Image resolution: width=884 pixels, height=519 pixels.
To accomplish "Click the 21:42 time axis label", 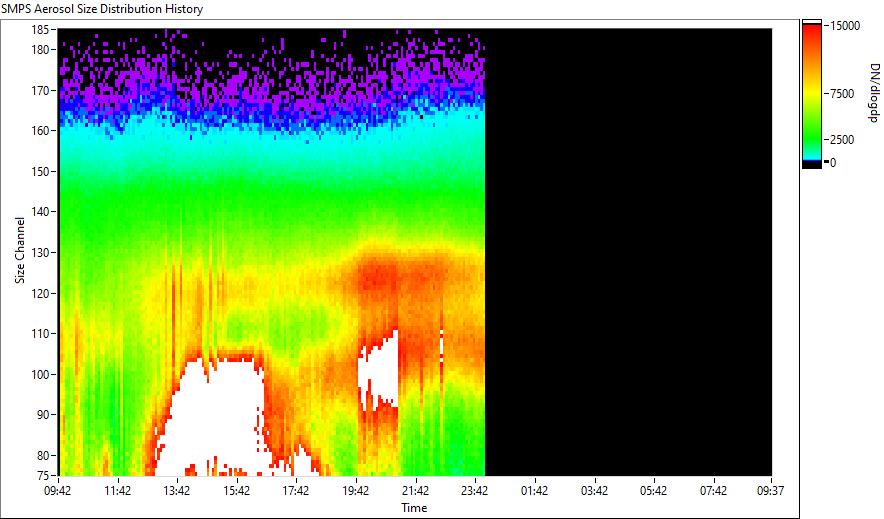I will [x=415, y=491].
